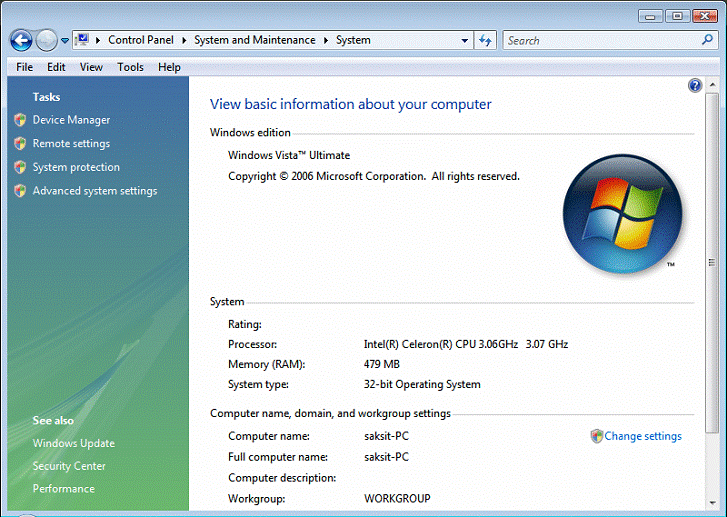Open Performance under See also
This screenshot has width=727, height=517.
pyautogui.click(x=64, y=488)
